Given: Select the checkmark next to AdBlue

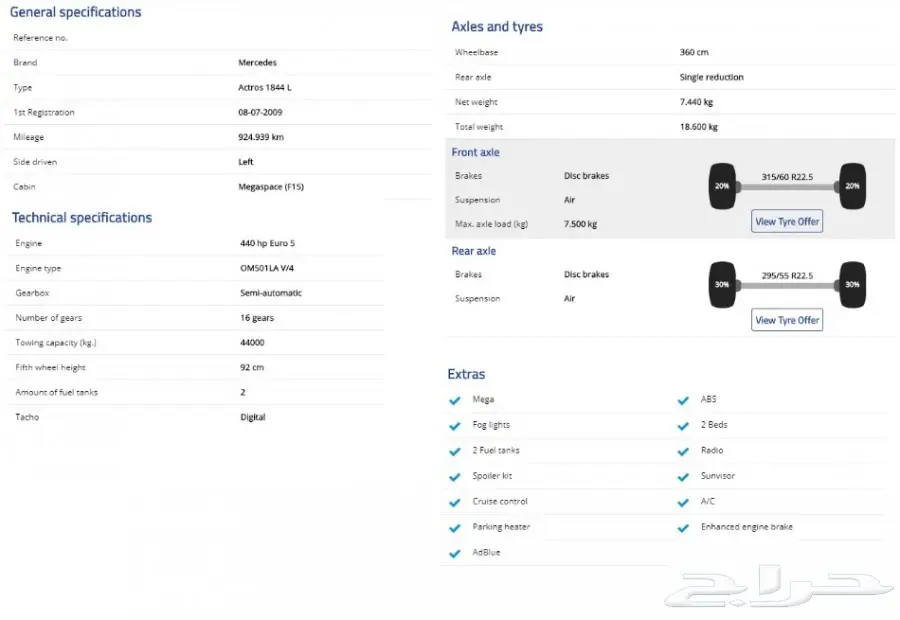Looking at the screenshot, I should tap(455, 553).
